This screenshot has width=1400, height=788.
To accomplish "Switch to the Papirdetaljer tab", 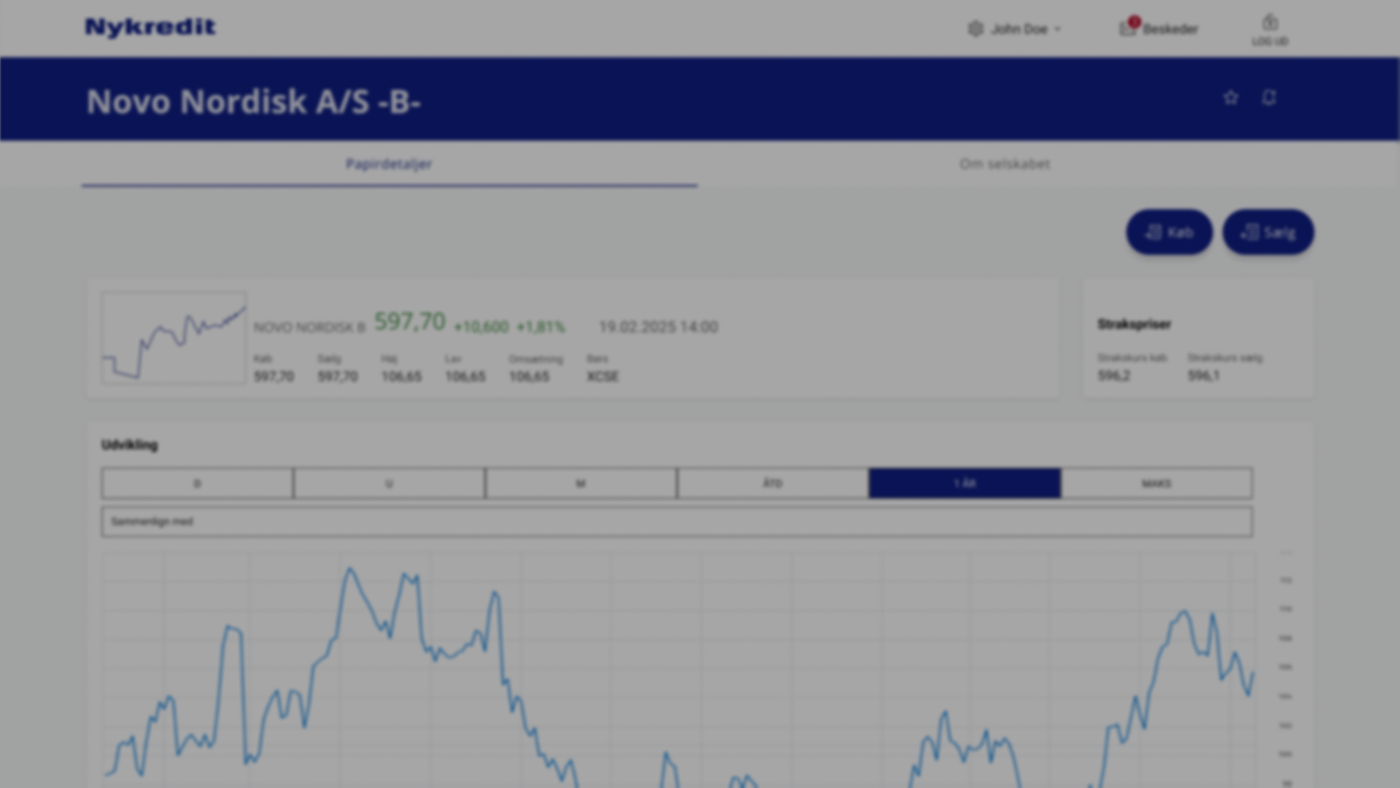I will click(x=389, y=164).
